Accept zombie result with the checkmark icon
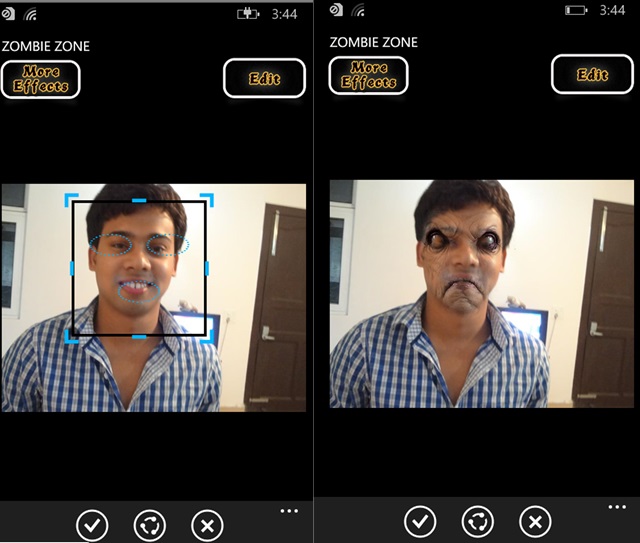Screen dimensions: 640x543 (420, 521)
